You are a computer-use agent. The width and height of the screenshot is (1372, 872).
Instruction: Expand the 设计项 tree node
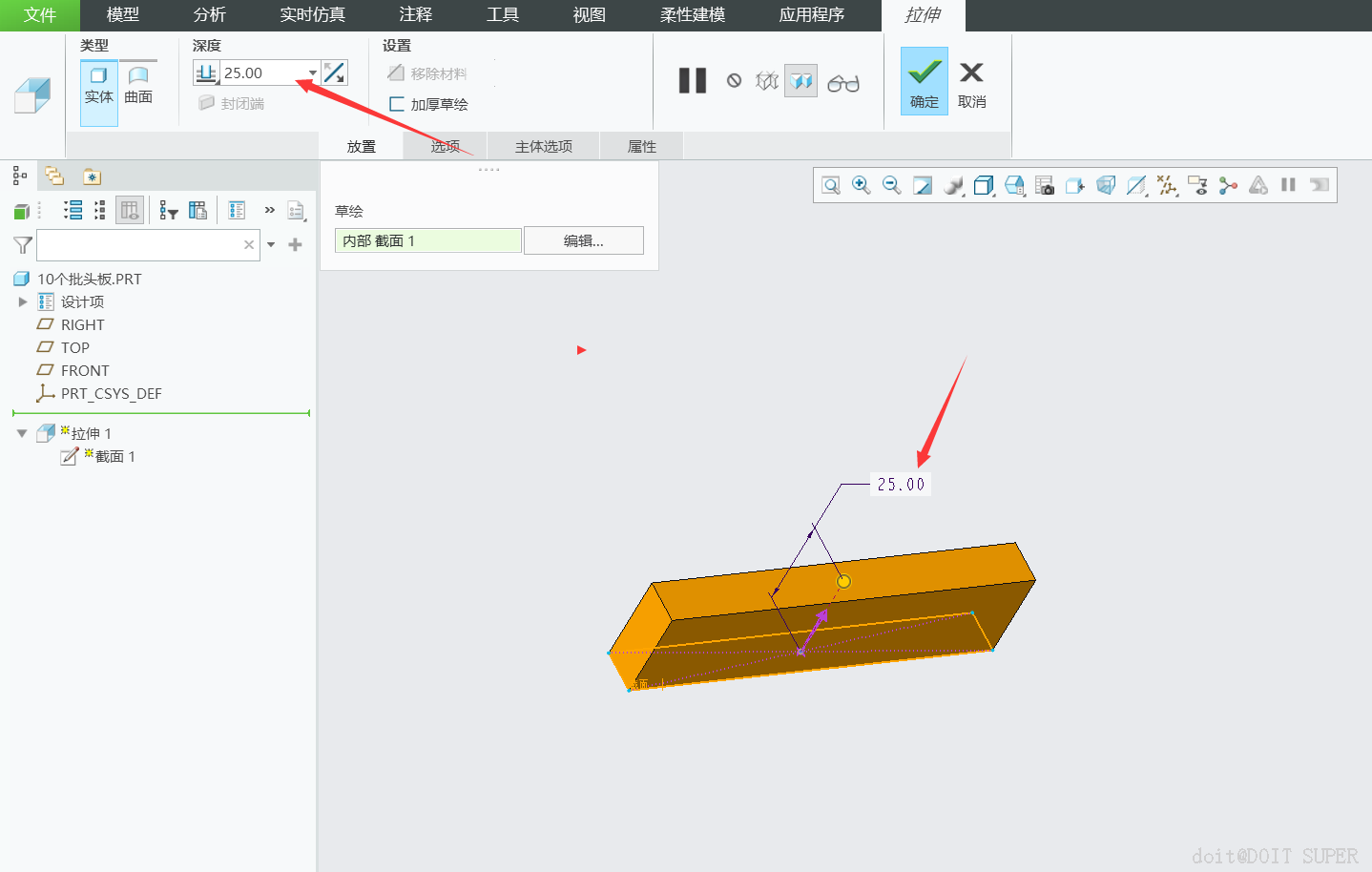(x=23, y=301)
